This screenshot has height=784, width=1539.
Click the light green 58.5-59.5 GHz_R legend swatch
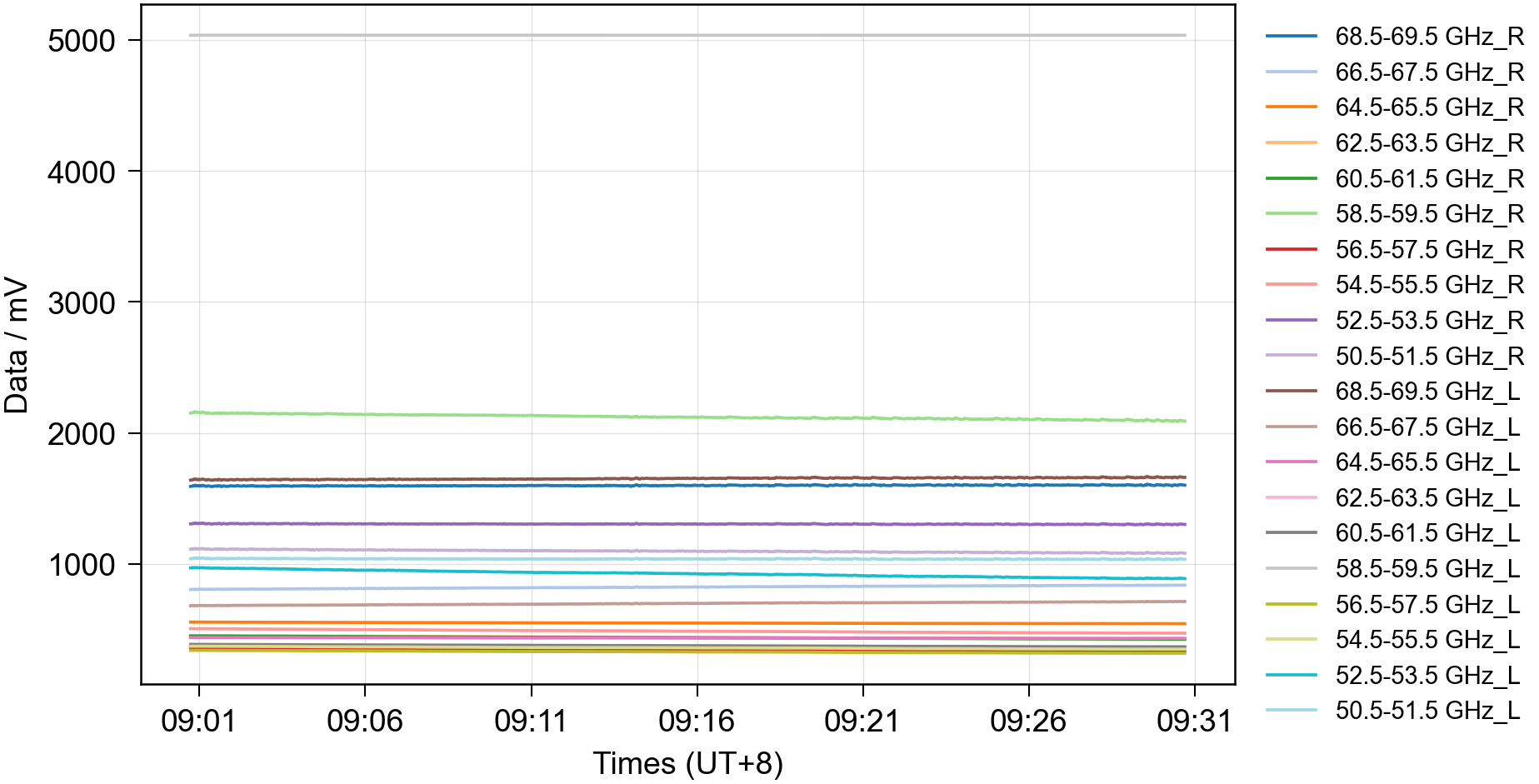tap(1291, 214)
